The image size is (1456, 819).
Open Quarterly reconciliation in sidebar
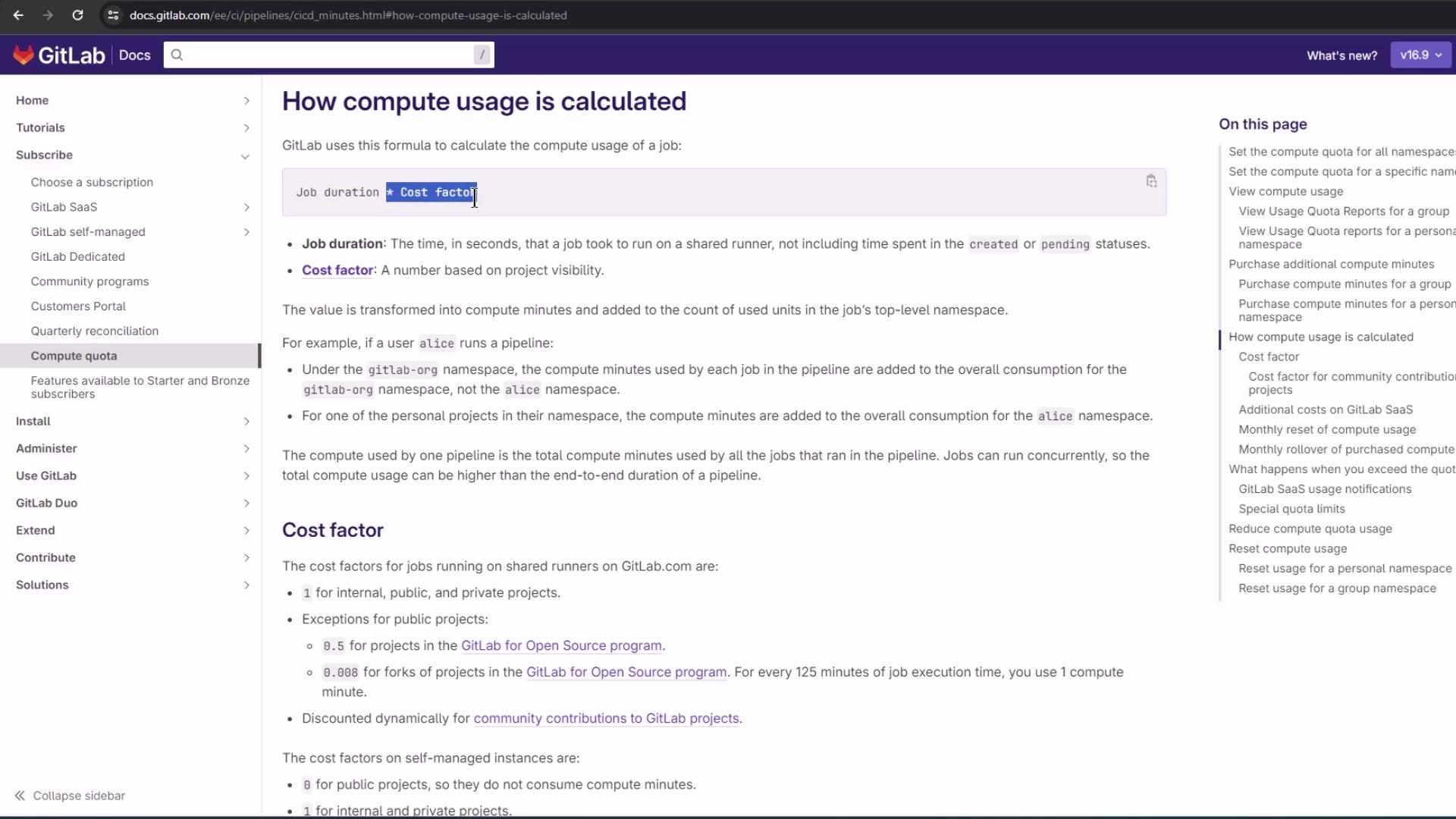94,331
